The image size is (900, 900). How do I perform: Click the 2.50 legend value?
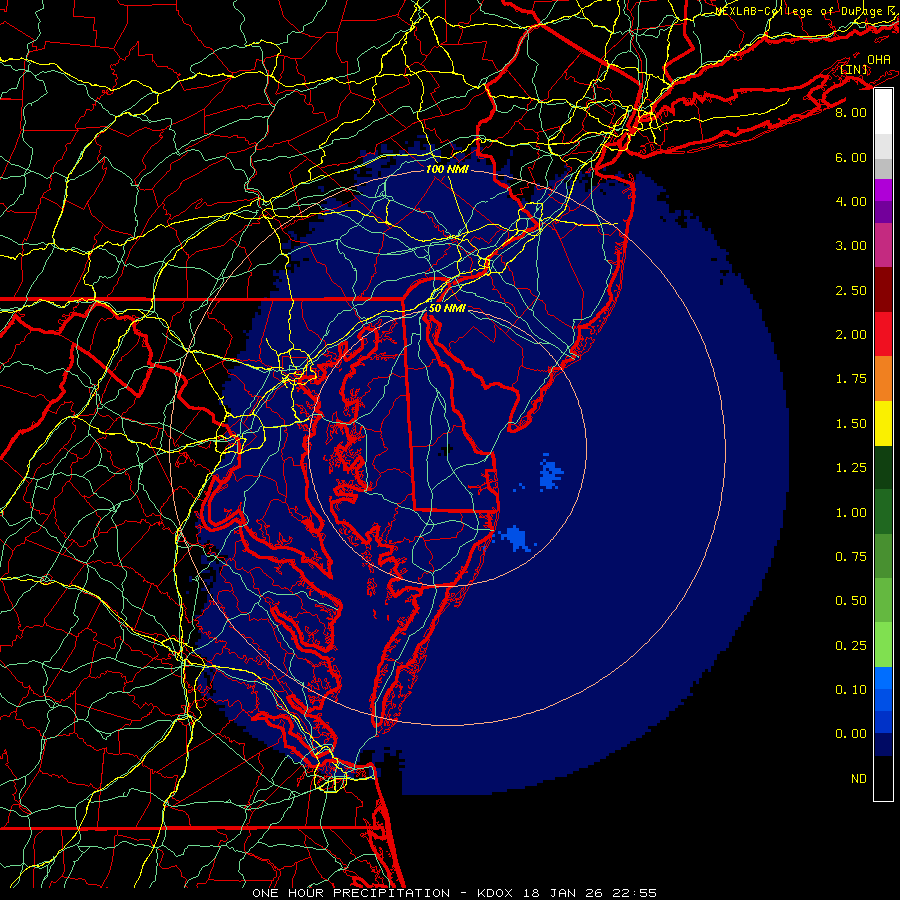click(851, 290)
